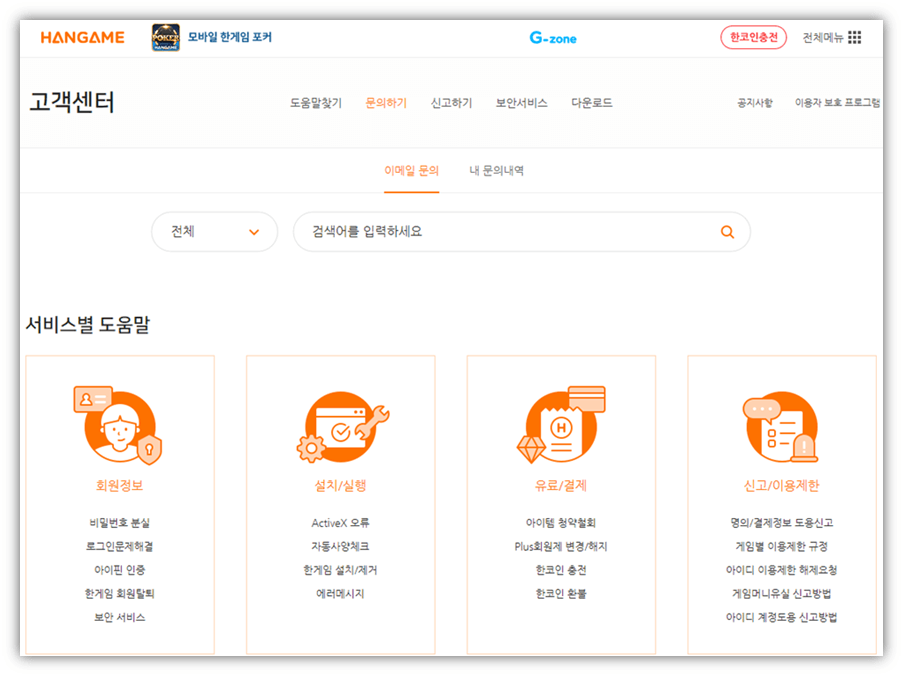Open the 모바일 한게임 포커 app icon
Viewport: 903px width, 676px height.
click(165, 37)
